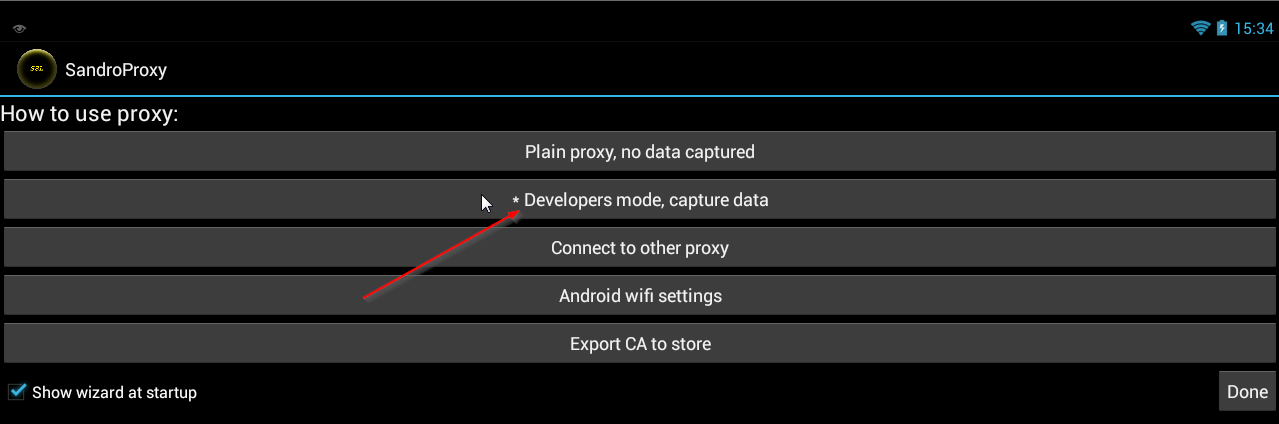This screenshot has height=424, width=1279.
Task: Click the SandroProxy title text
Action: pyautogui.click(x=116, y=70)
